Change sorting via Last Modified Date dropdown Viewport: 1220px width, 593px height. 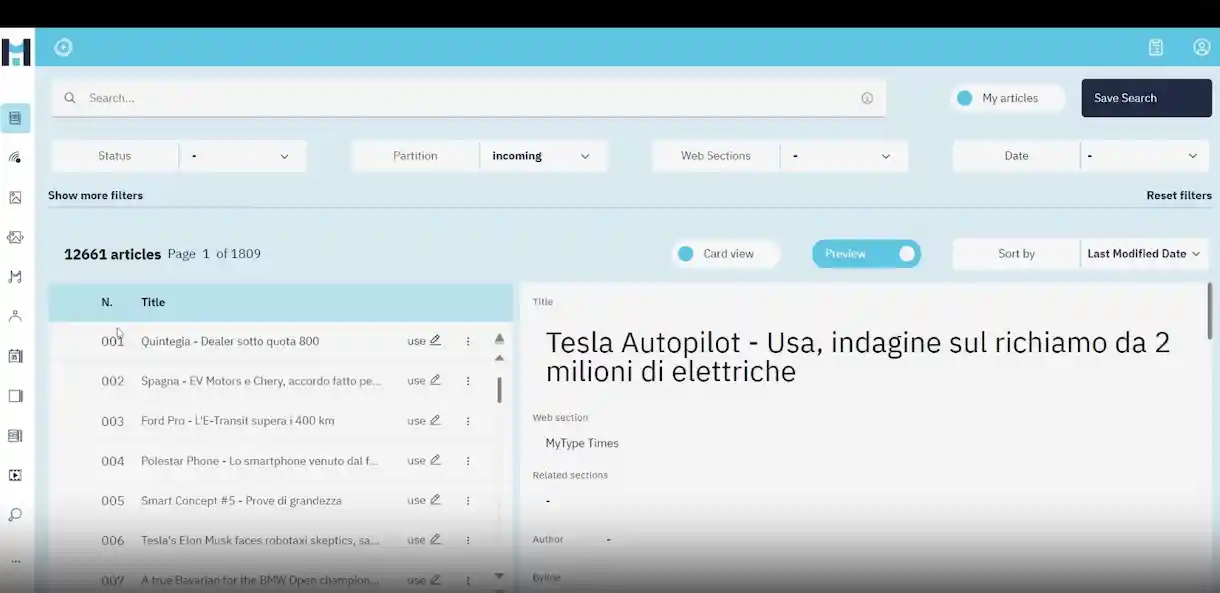point(1143,253)
